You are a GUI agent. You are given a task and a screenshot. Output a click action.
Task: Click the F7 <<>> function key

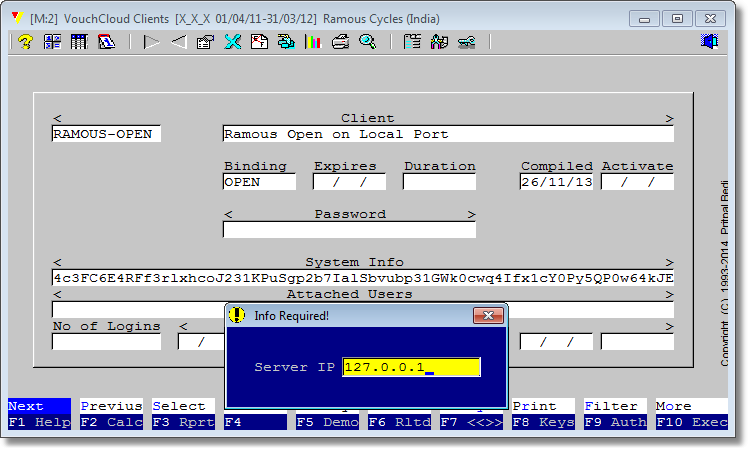[x=471, y=421]
